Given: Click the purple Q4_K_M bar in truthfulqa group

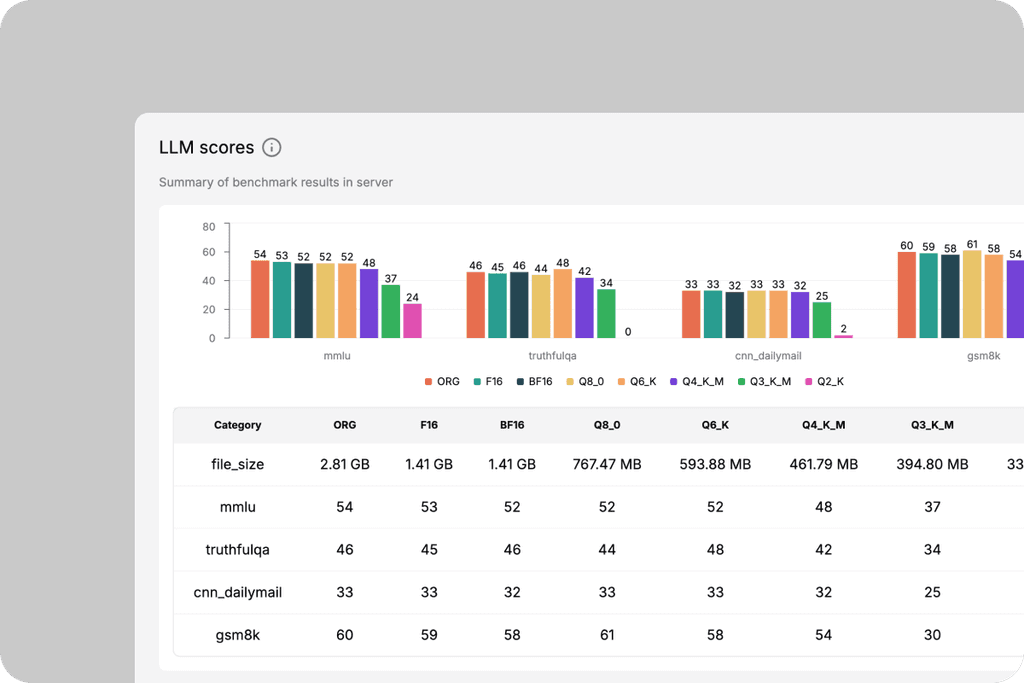Looking at the screenshot, I should pyautogui.click(x=584, y=308).
